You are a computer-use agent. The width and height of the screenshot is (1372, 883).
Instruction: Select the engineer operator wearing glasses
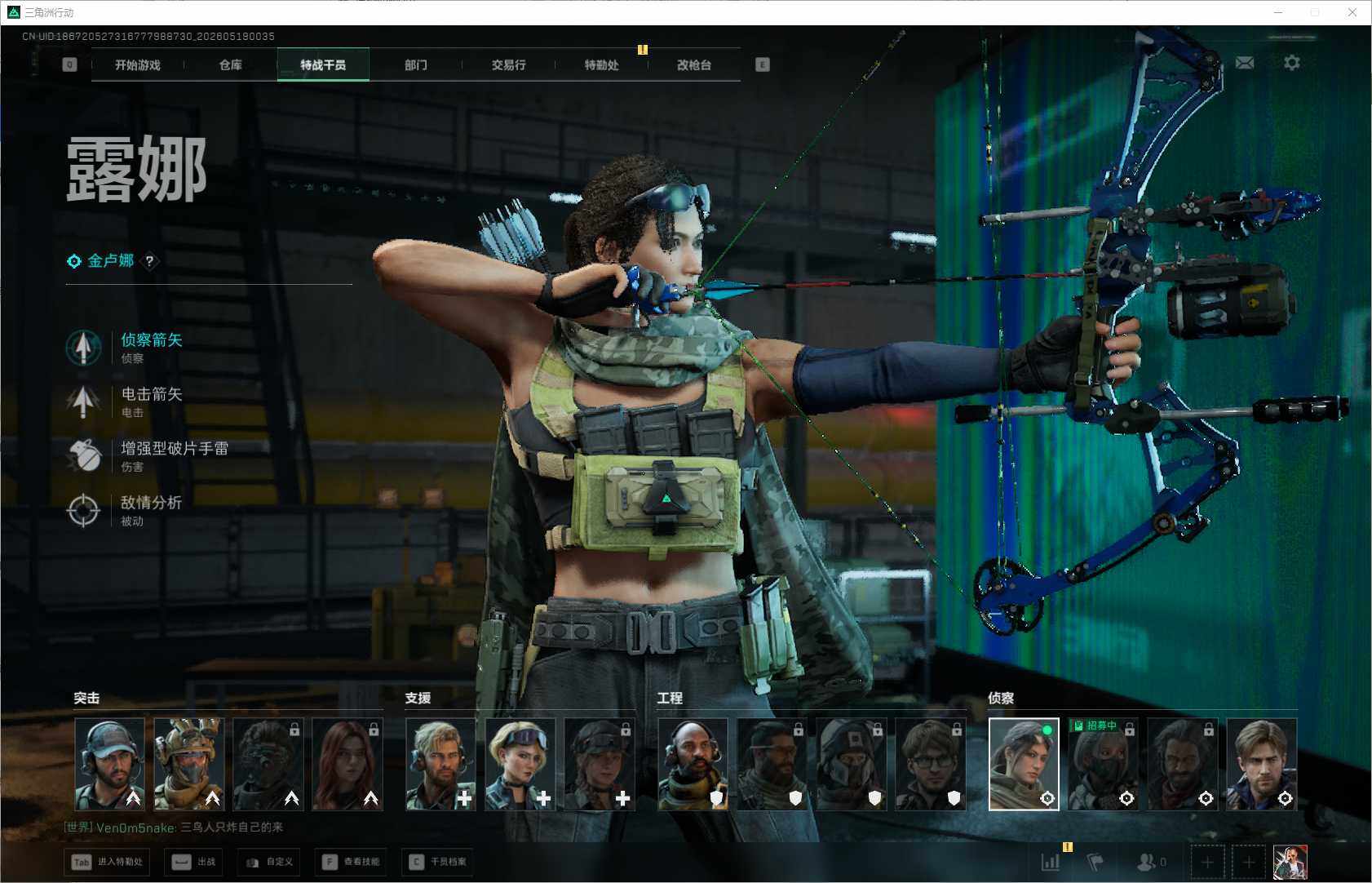tap(931, 764)
